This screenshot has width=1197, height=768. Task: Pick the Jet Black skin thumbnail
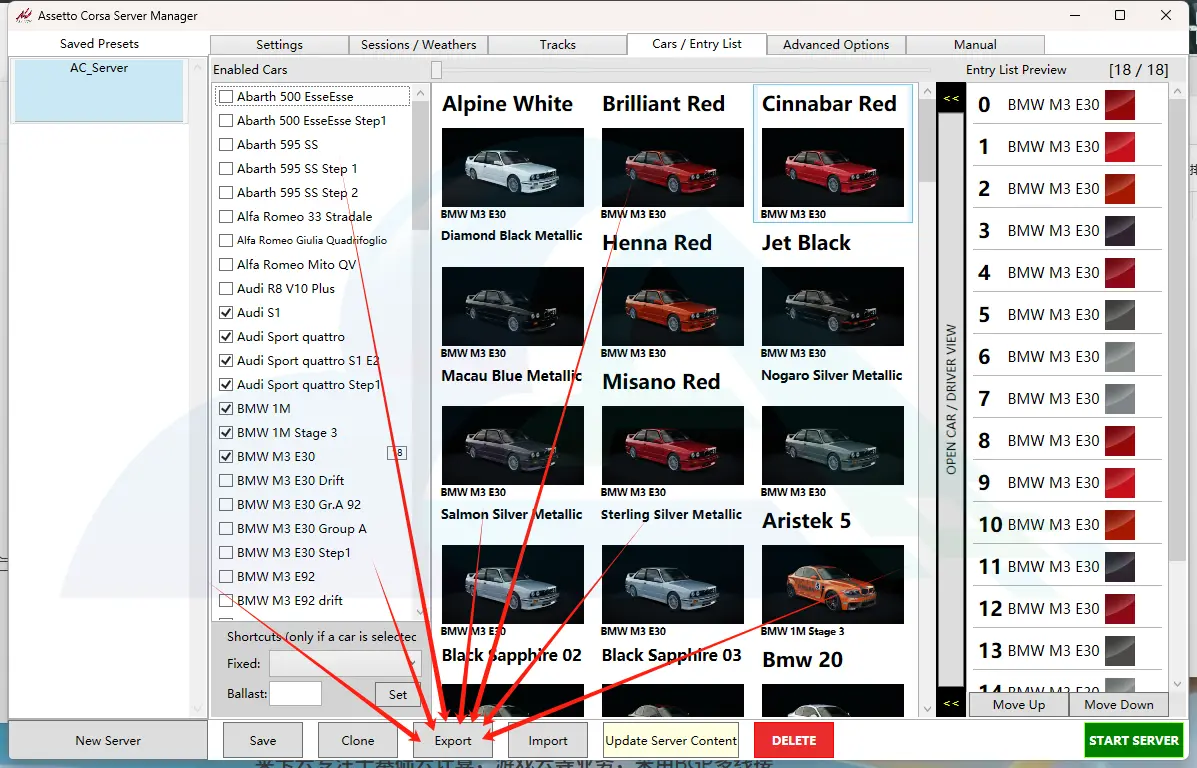click(x=833, y=306)
